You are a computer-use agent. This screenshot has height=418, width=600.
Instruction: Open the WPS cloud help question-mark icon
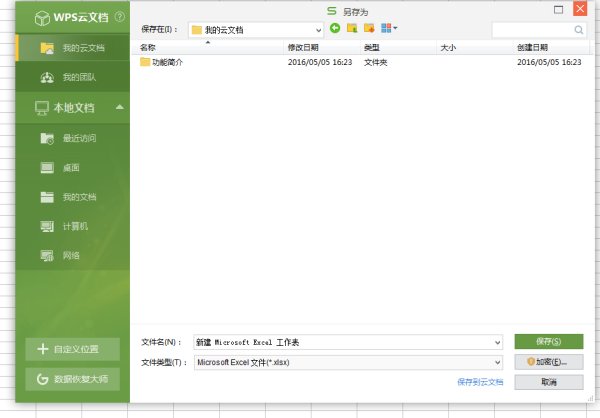(120, 17)
